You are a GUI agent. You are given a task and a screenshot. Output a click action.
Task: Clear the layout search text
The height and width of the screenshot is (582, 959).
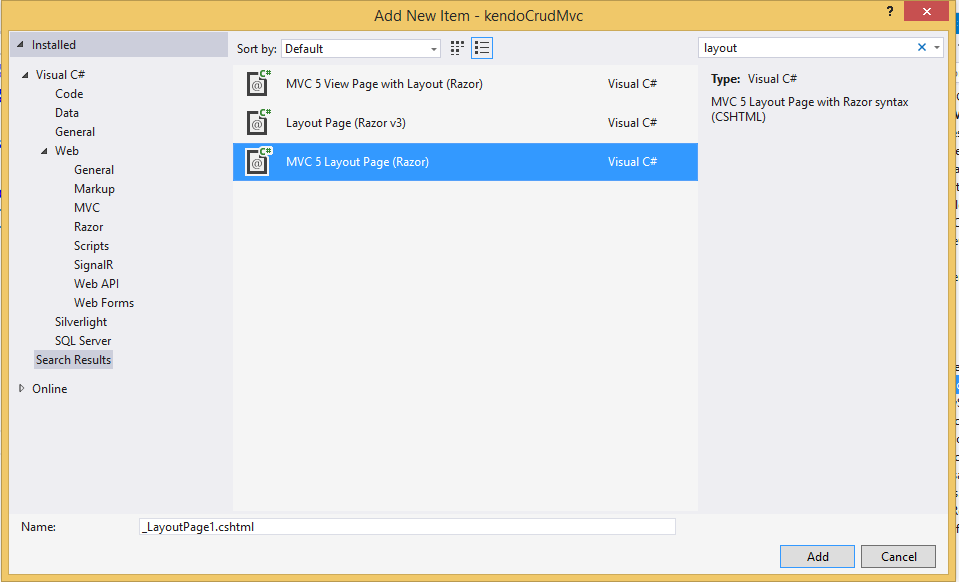922,48
